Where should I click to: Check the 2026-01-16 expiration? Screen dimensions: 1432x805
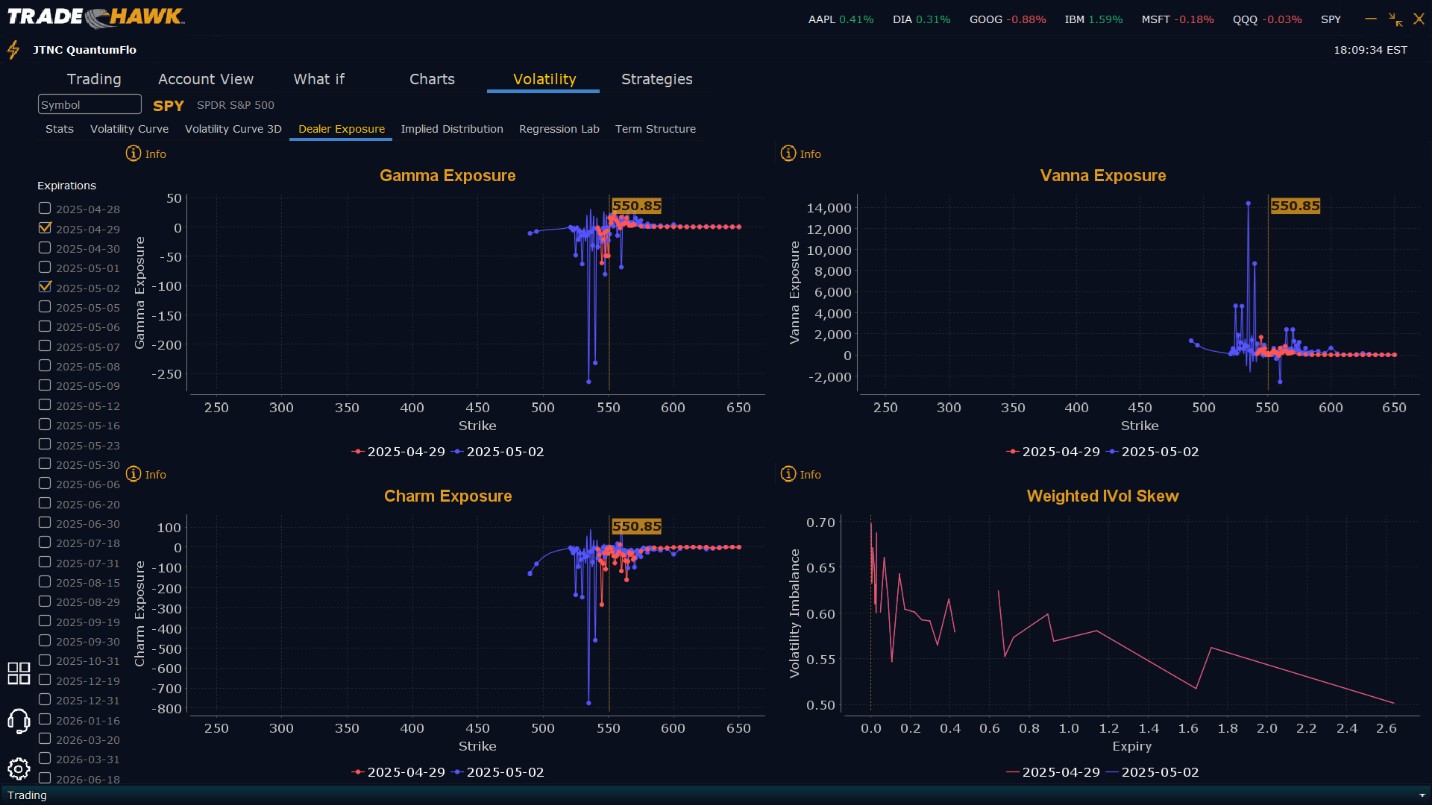(x=44, y=720)
